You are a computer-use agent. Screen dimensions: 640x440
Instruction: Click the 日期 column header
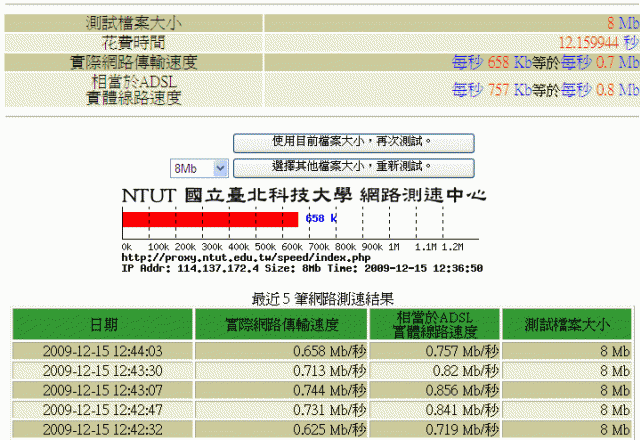102,324
